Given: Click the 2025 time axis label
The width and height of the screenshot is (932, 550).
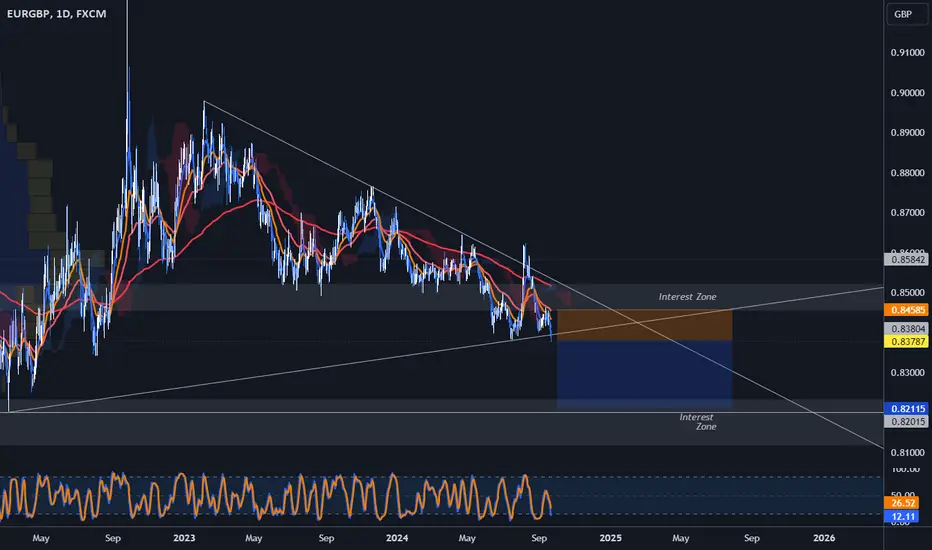Looking at the screenshot, I should (610, 538).
